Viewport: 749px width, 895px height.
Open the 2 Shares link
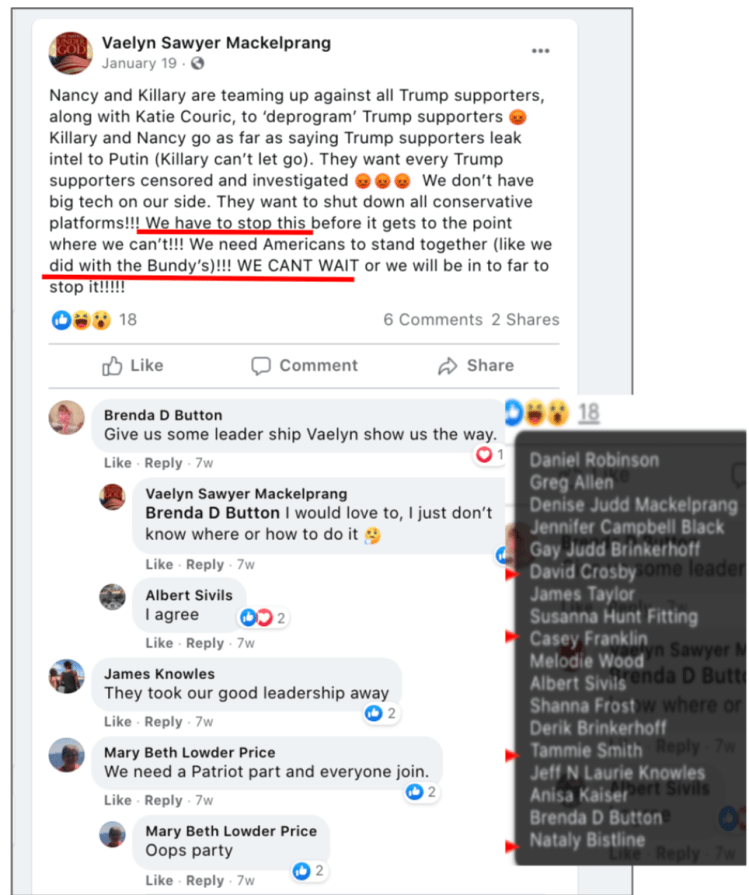(525, 320)
